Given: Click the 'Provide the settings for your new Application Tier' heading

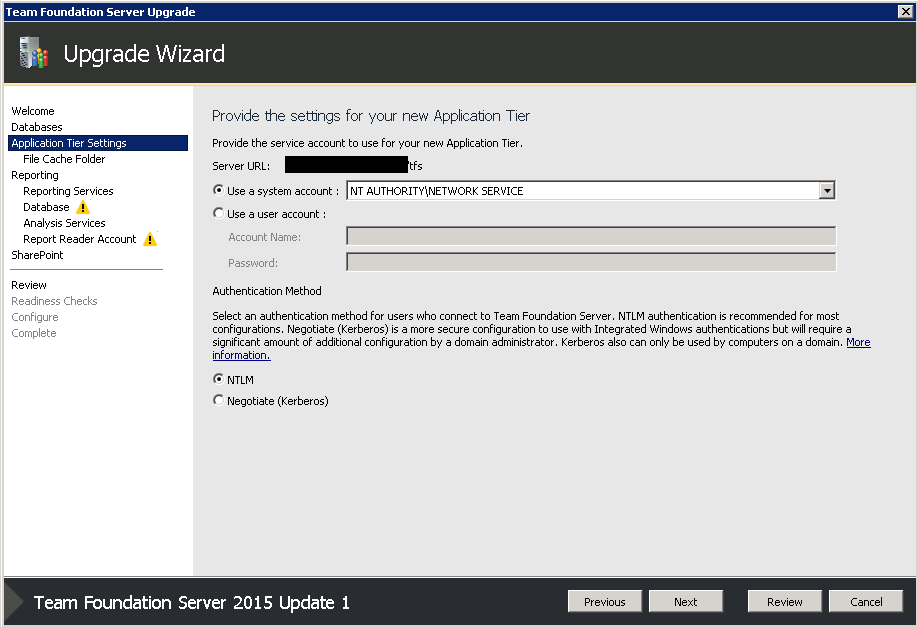Looking at the screenshot, I should (371, 116).
